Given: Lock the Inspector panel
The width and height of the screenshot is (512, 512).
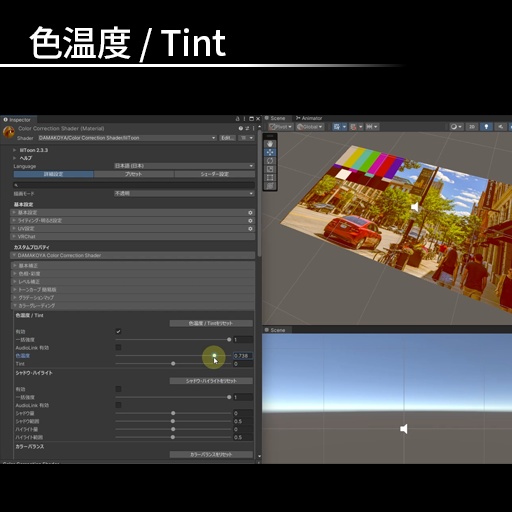Looking at the screenshot, I should coord(237,119).
